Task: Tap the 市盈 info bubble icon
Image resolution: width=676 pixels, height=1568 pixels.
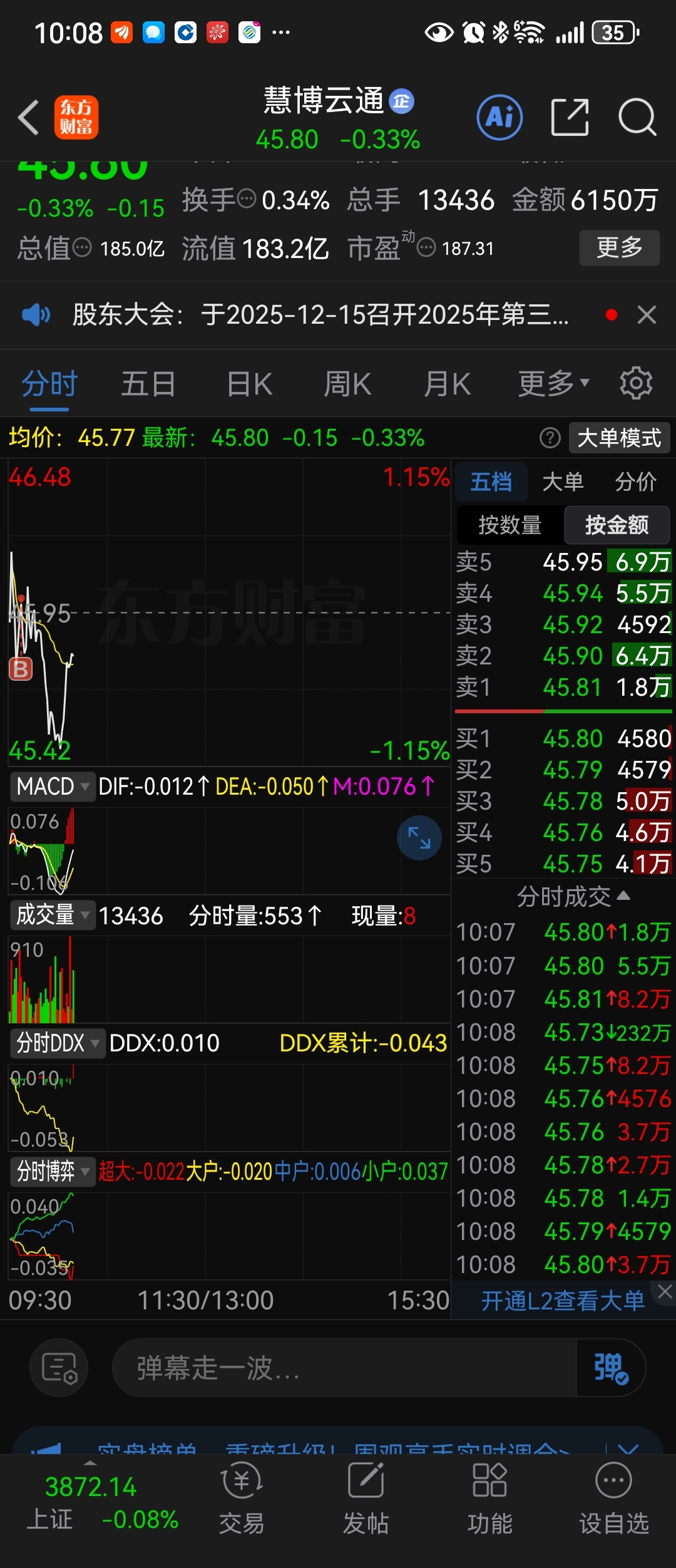Action: point(426,248)
